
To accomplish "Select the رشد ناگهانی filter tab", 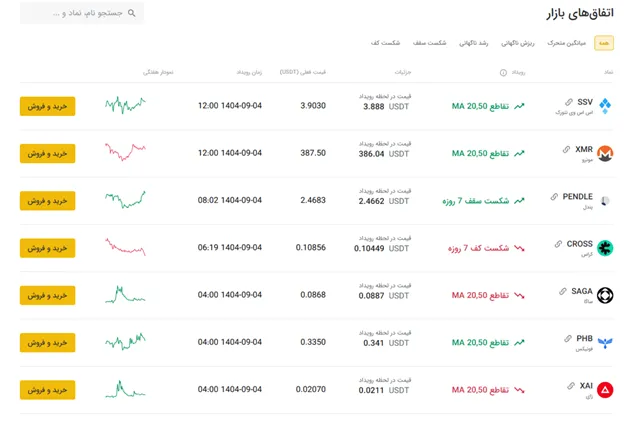I will [x=474, y=43].
